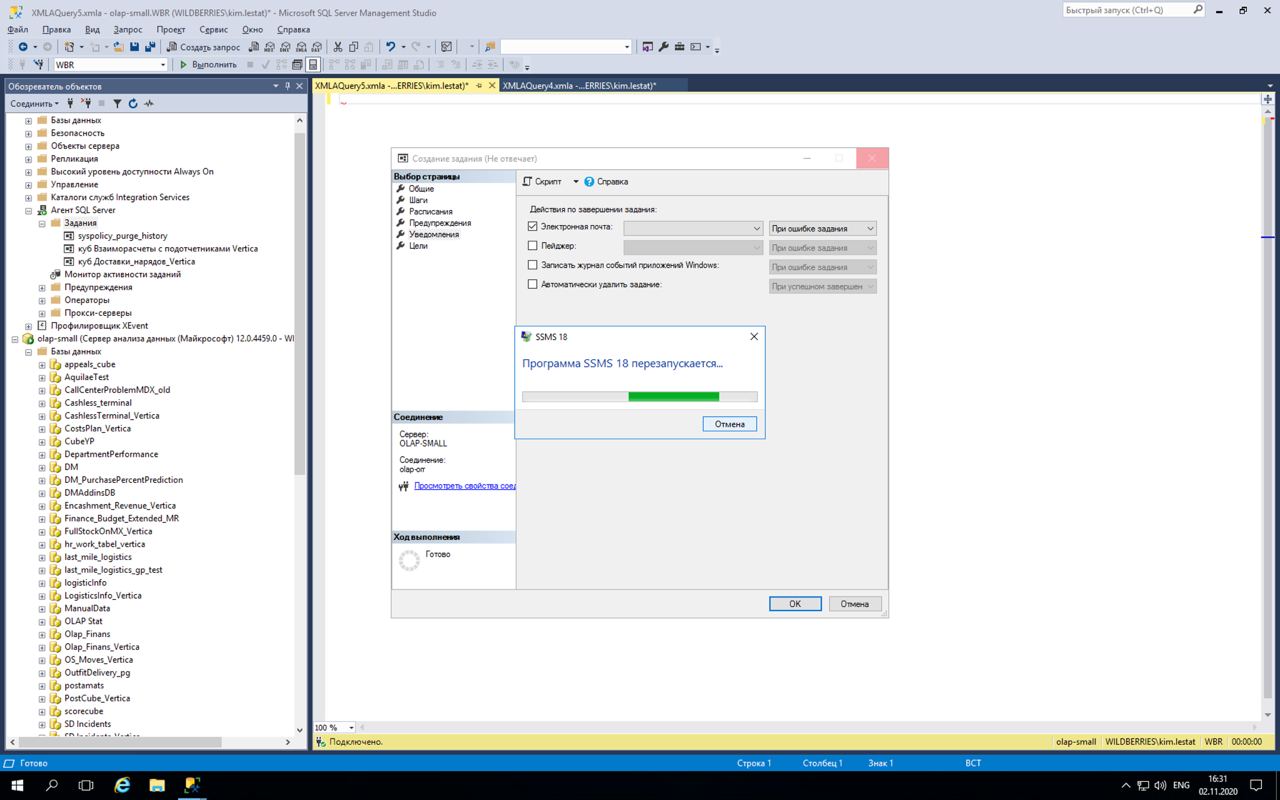This screenshot has width=1280, height=800.
Task: Click the Быстрый запуск search field
Action: click(x=1134, y=10)
